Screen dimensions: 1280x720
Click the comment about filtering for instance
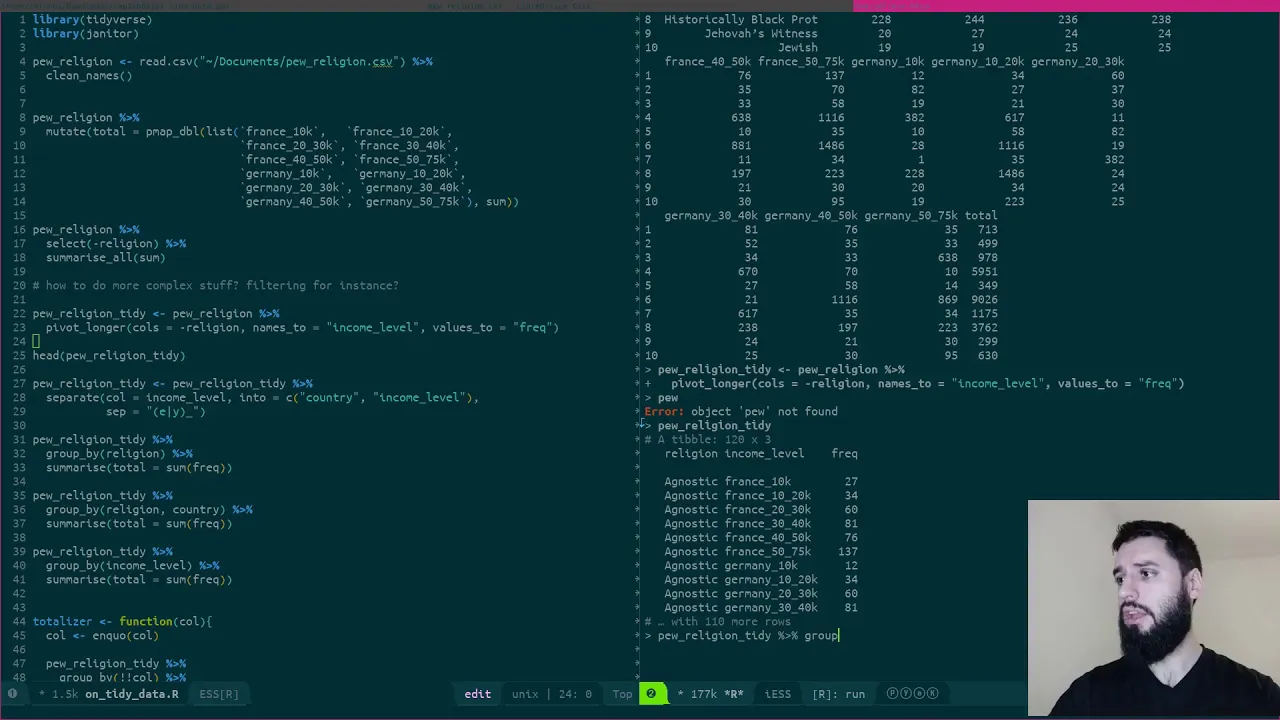click(x=215, y=285)
